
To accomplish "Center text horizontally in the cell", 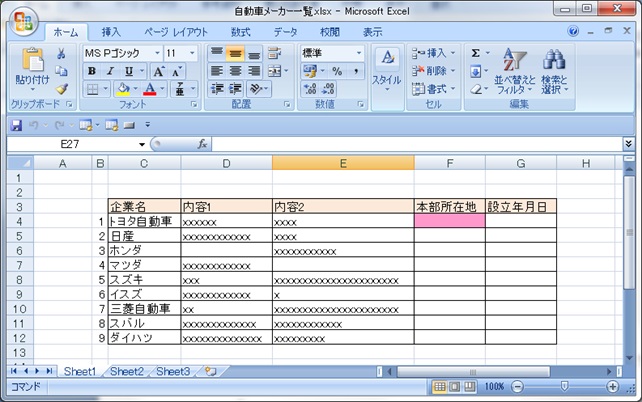I will (235, 71).
